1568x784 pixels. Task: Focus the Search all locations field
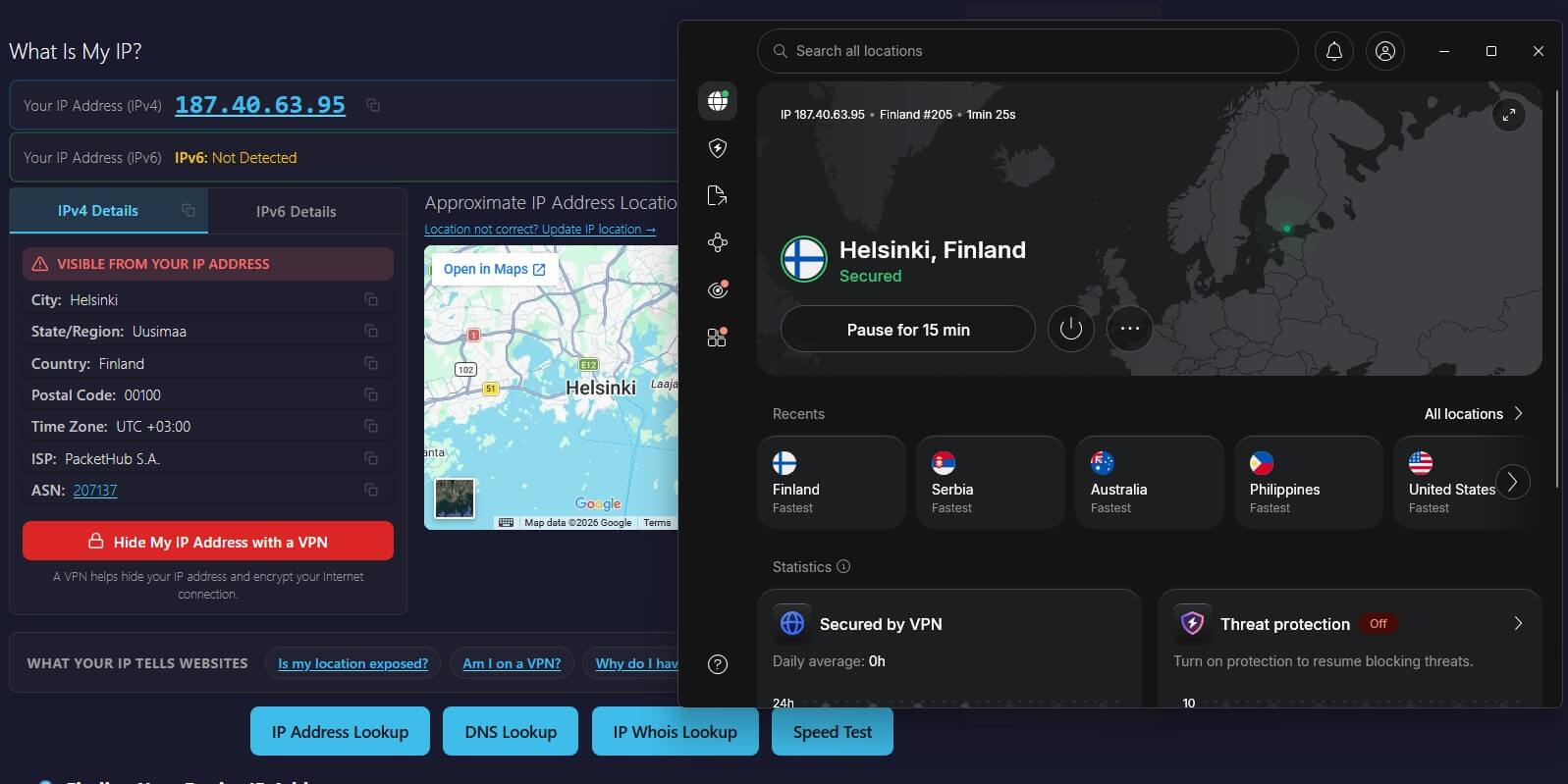[x=1028, y=51]
